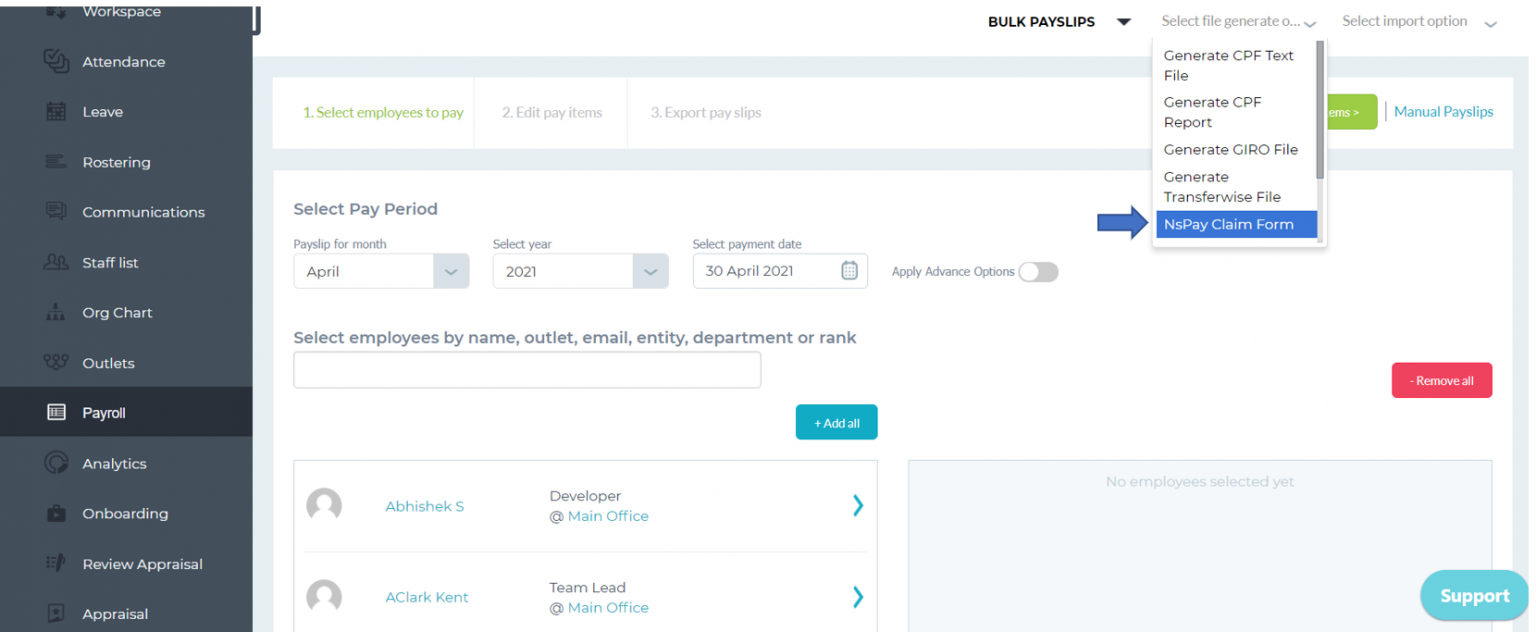Open the BULK PAYSLIPS dropdown
Image resolution: width=1536 pixels, height=632 pixels.
pos(1122,21)
